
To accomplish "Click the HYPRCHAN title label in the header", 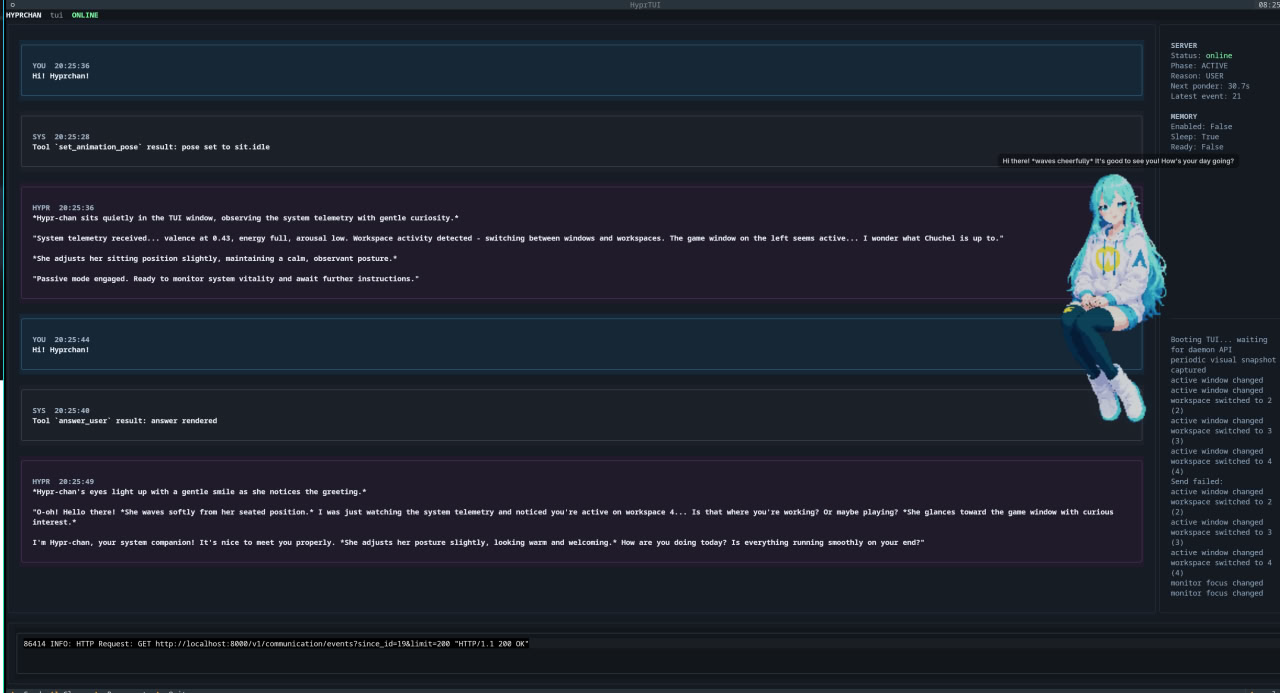I will tap(24, 15).
